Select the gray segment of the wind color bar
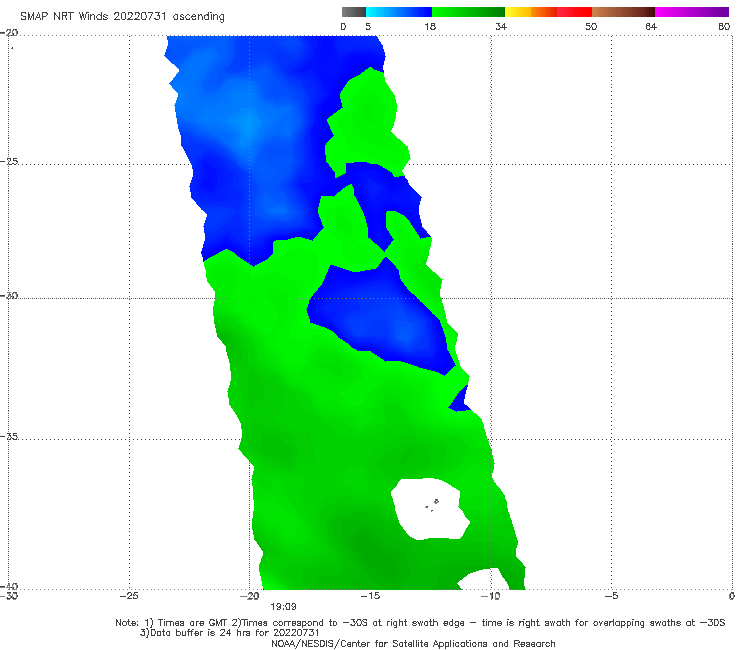Image resolution: width=740 pixels, height=650 pixels. [354, 12]
